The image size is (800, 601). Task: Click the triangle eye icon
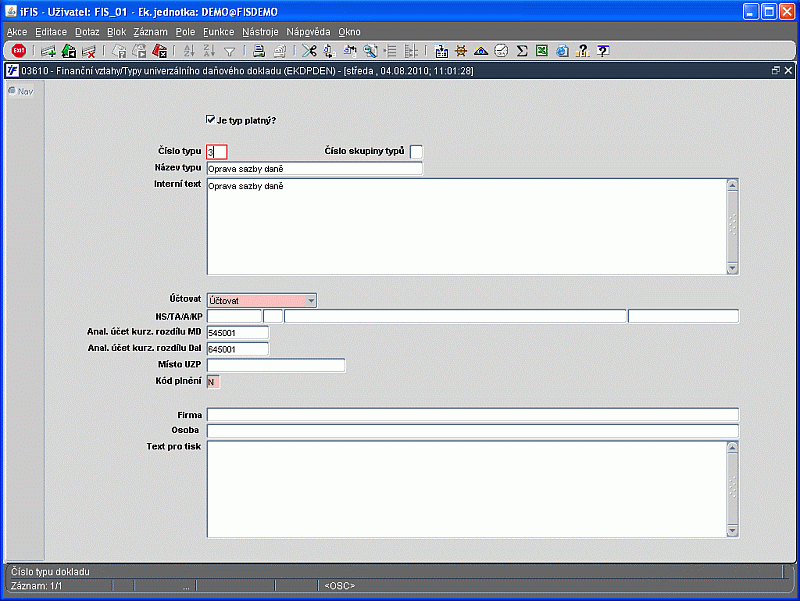[x=481, y=51]
